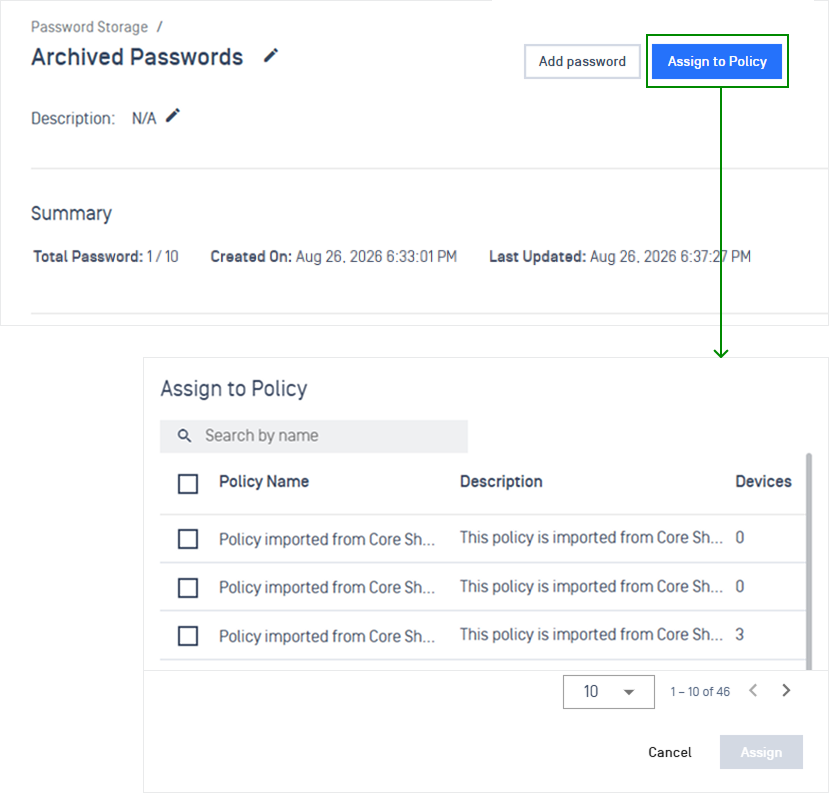Cancel the Assign to Policy dialog

pyautogui.click(x=669, y=752)
